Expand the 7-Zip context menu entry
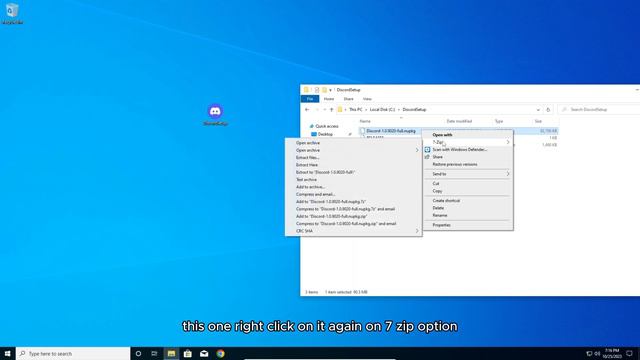 tap(467, 142)
